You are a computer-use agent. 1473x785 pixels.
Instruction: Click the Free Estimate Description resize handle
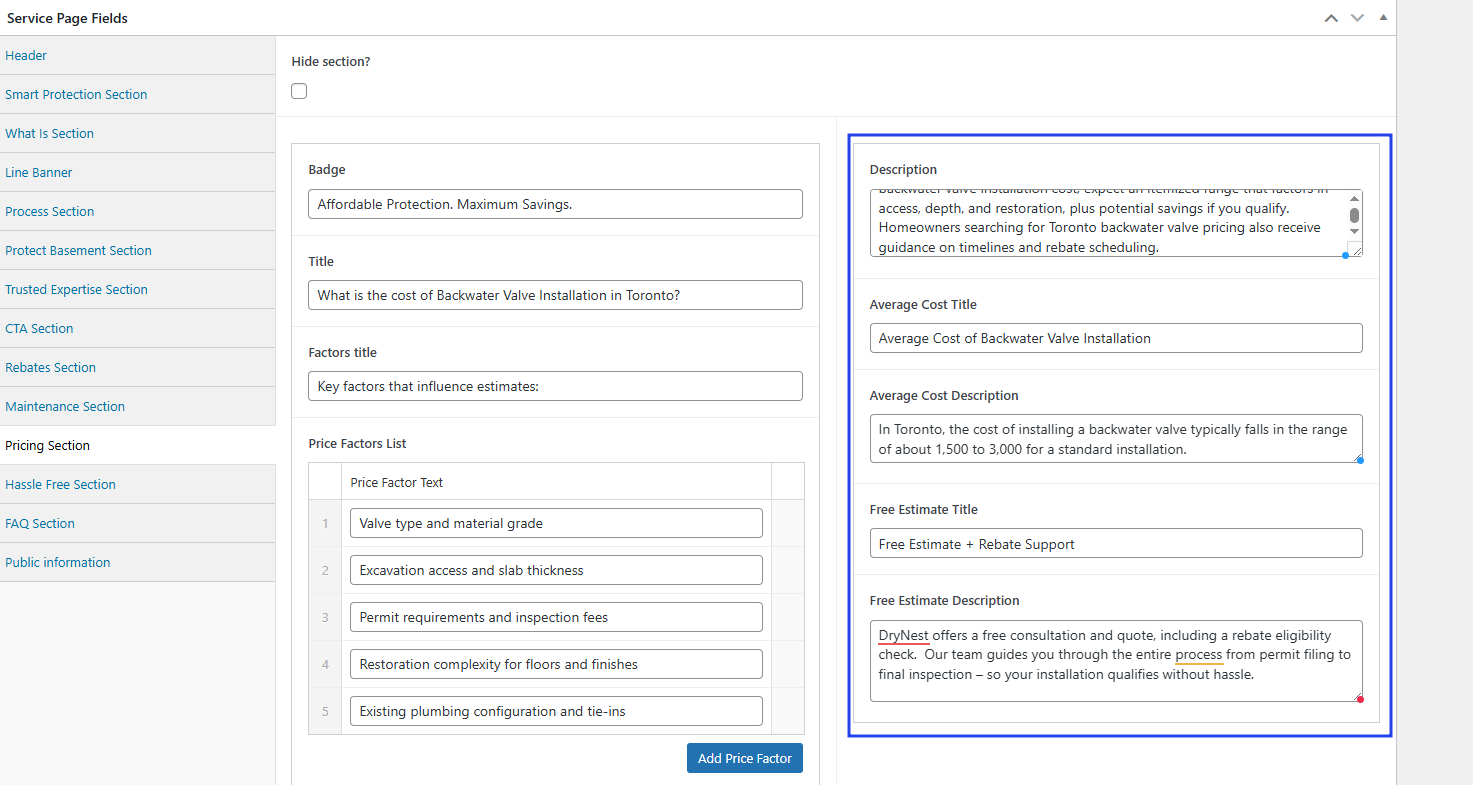tap(1357, 696)
